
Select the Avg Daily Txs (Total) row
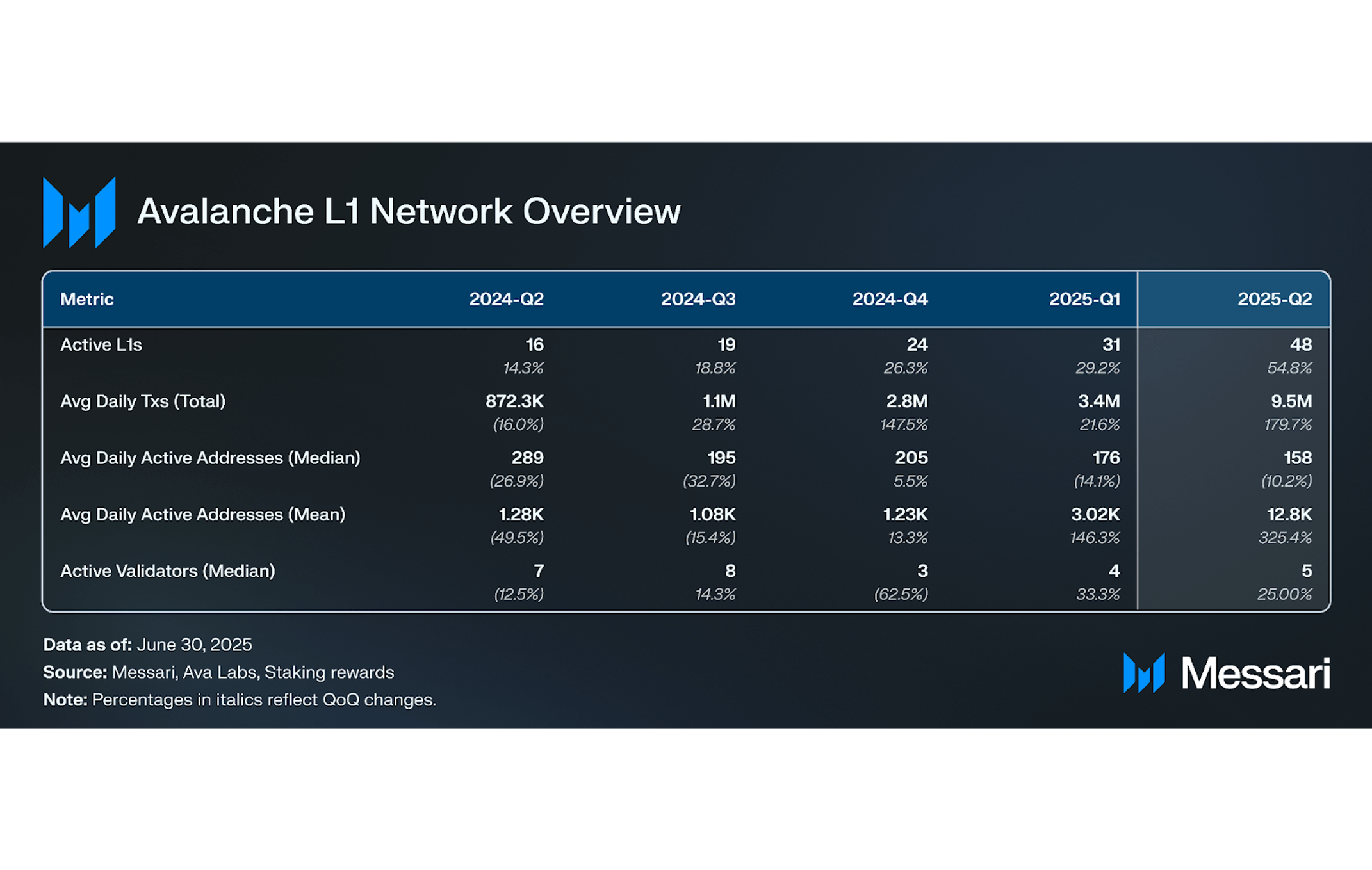686,413
